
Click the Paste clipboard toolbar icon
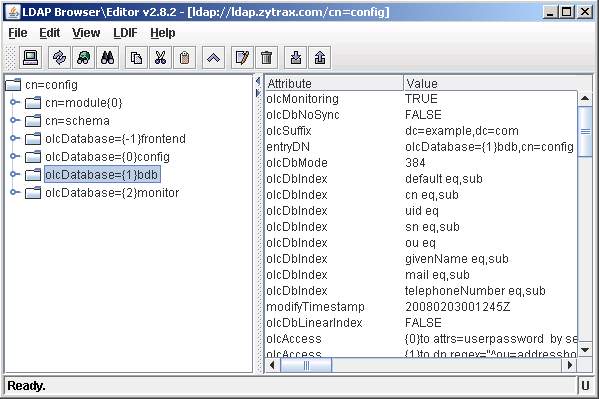point(185,58)
